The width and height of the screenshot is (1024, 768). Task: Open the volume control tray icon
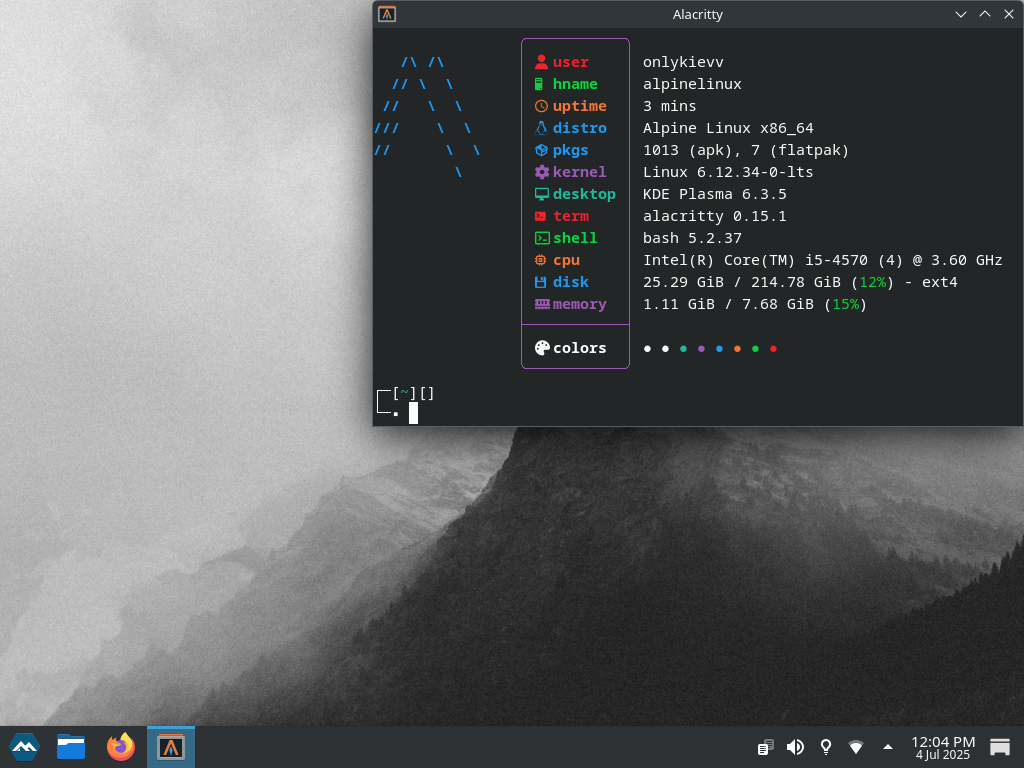pos(795,747)
